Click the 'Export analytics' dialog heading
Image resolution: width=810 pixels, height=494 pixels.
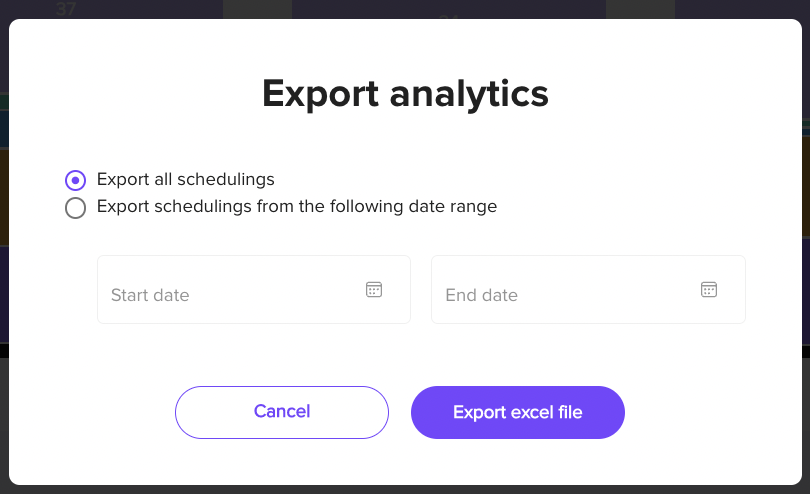pos(406,94)
